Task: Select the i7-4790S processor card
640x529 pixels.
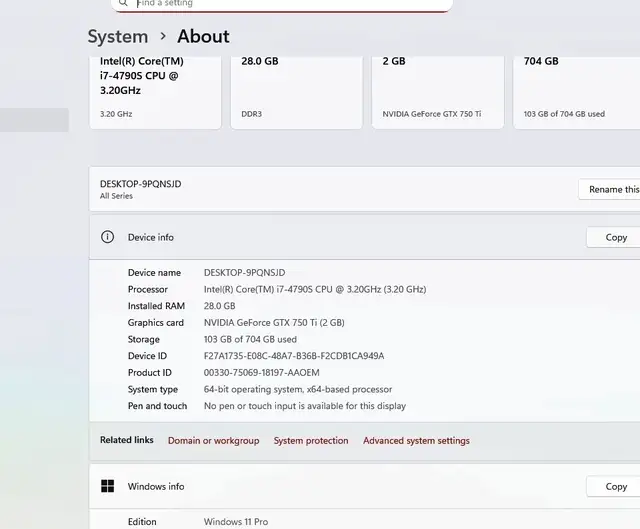Action: pos(155,92)
